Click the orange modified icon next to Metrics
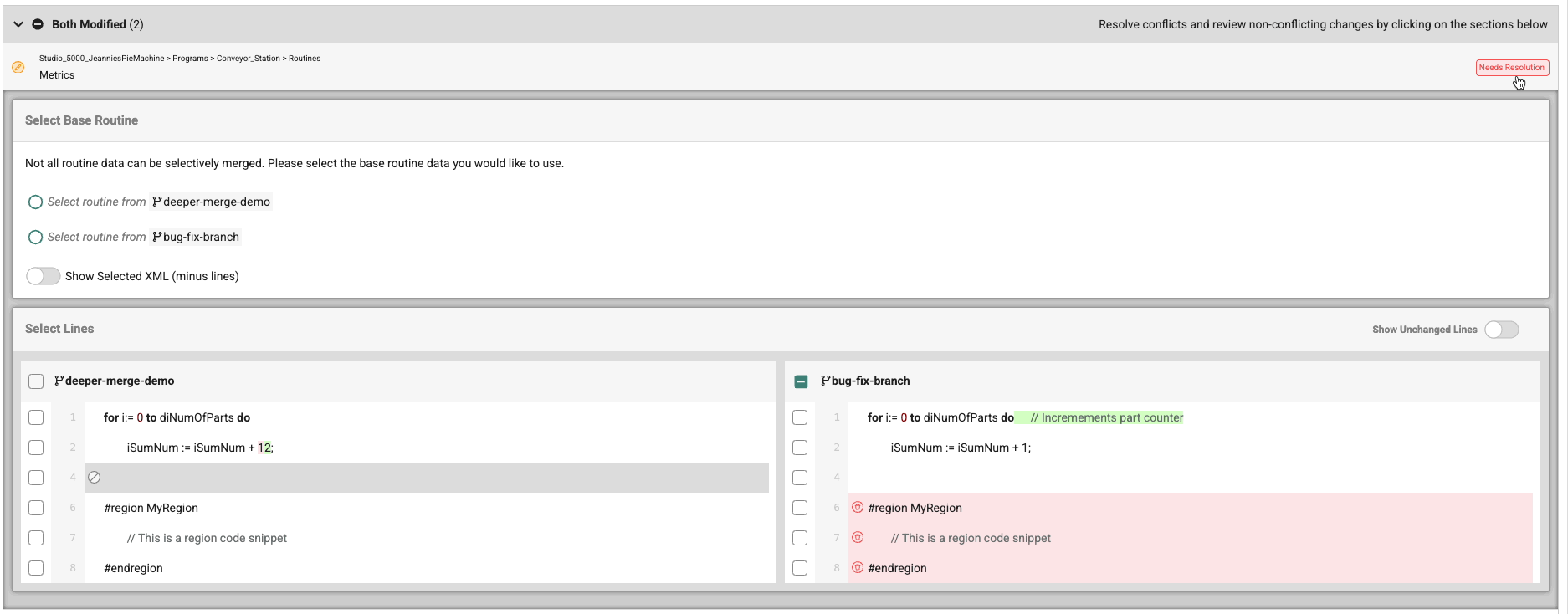 [18, 67]
